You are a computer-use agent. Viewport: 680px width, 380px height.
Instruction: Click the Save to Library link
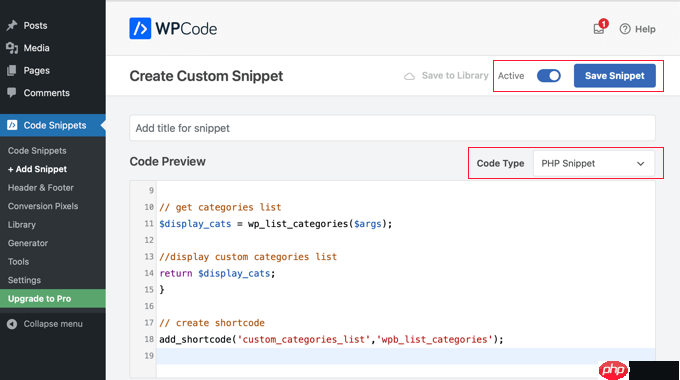pos(455,76)
